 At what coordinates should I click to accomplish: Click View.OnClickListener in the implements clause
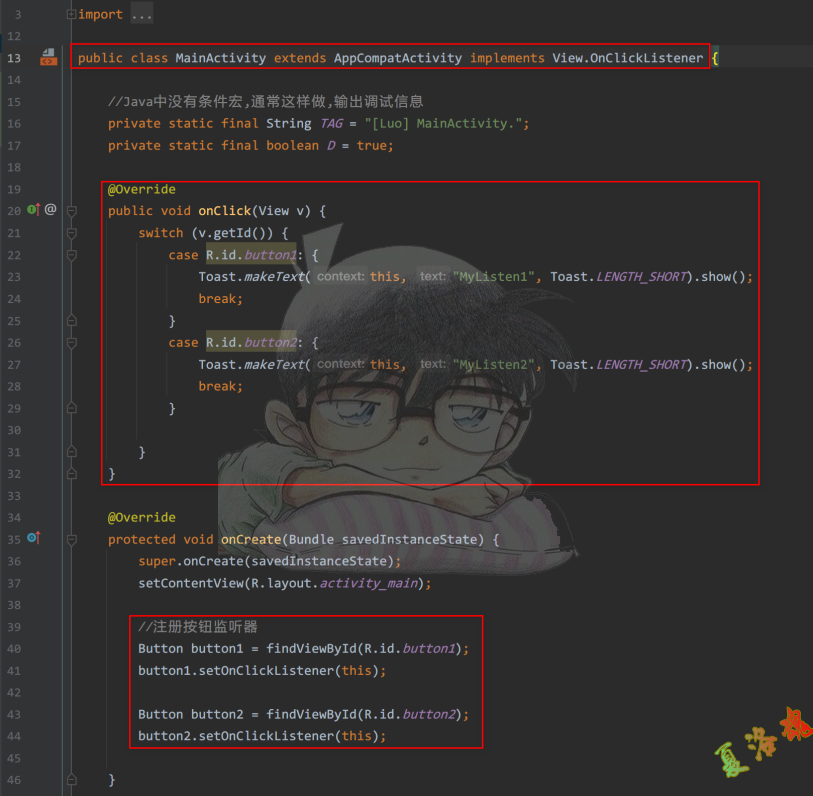pyautogui.click(x=627, y=58)
